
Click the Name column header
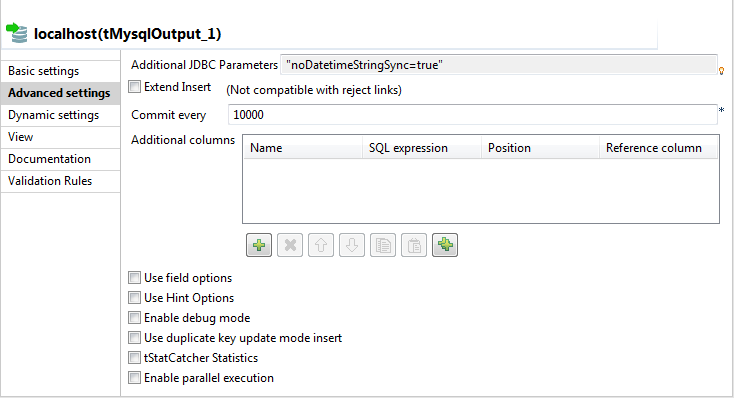[x=303, y=148]
